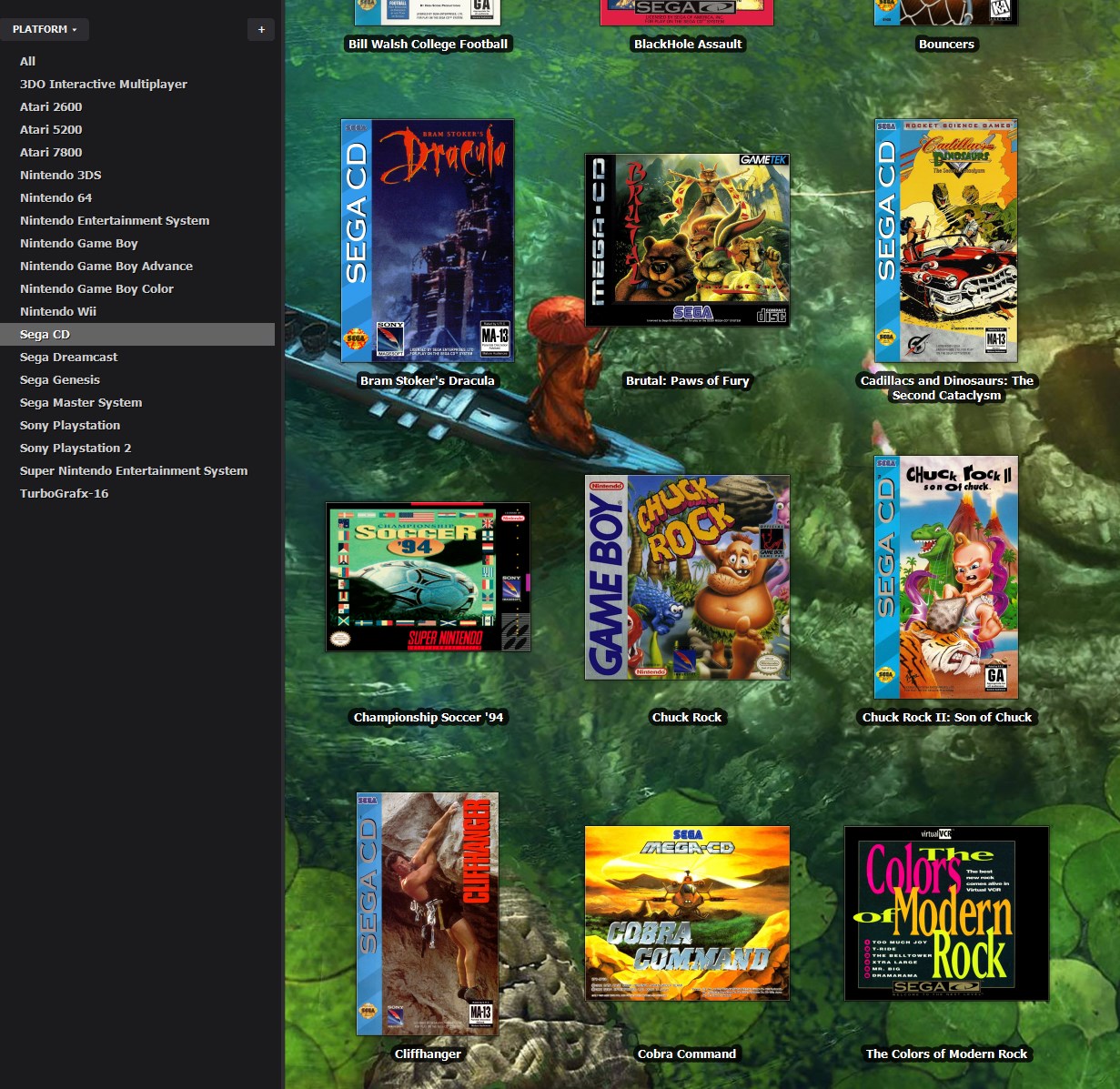This screenshot has width=1120, height=1089.
Task: Click the Chuck Rock title label
Action: coord(687,717)
